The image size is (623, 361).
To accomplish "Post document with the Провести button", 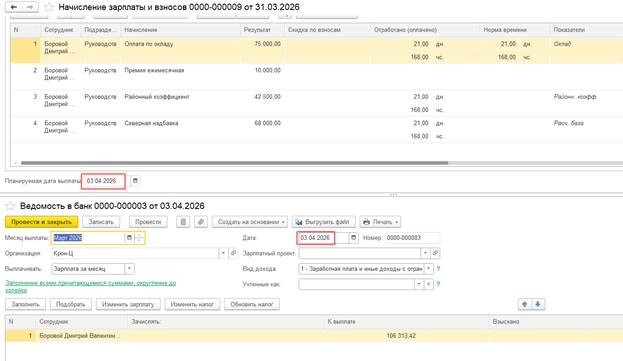I will (x=148, y=222).
